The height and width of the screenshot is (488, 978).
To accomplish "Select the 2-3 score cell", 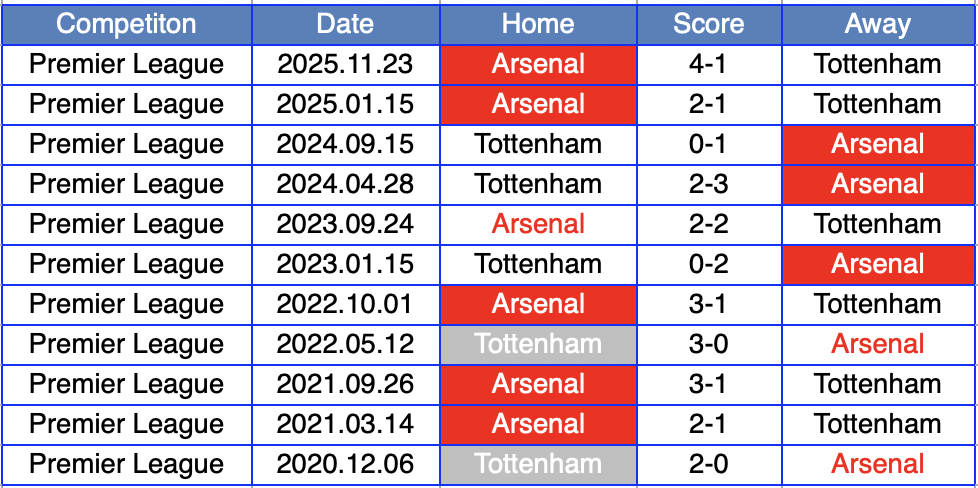I will [709, 184].
